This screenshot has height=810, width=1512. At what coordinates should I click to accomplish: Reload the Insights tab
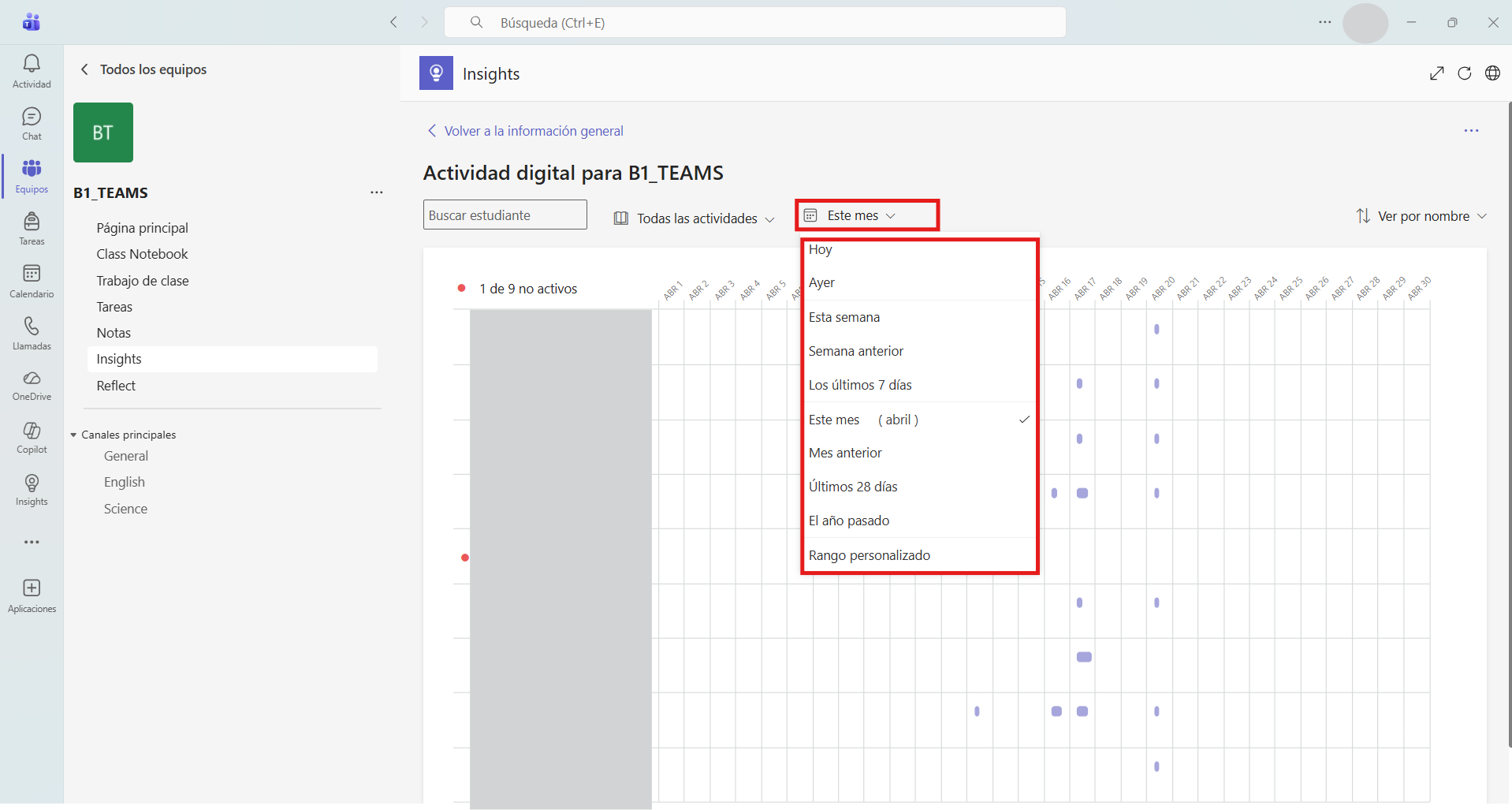point(1465,73)
